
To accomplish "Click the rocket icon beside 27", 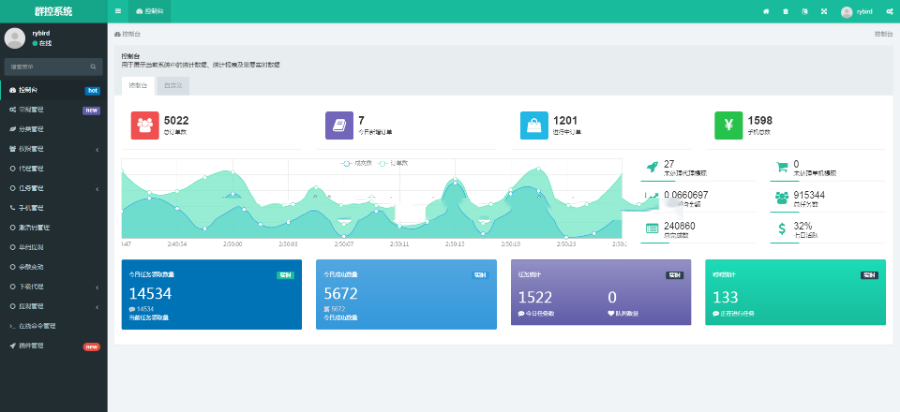I will click(651, 167).
